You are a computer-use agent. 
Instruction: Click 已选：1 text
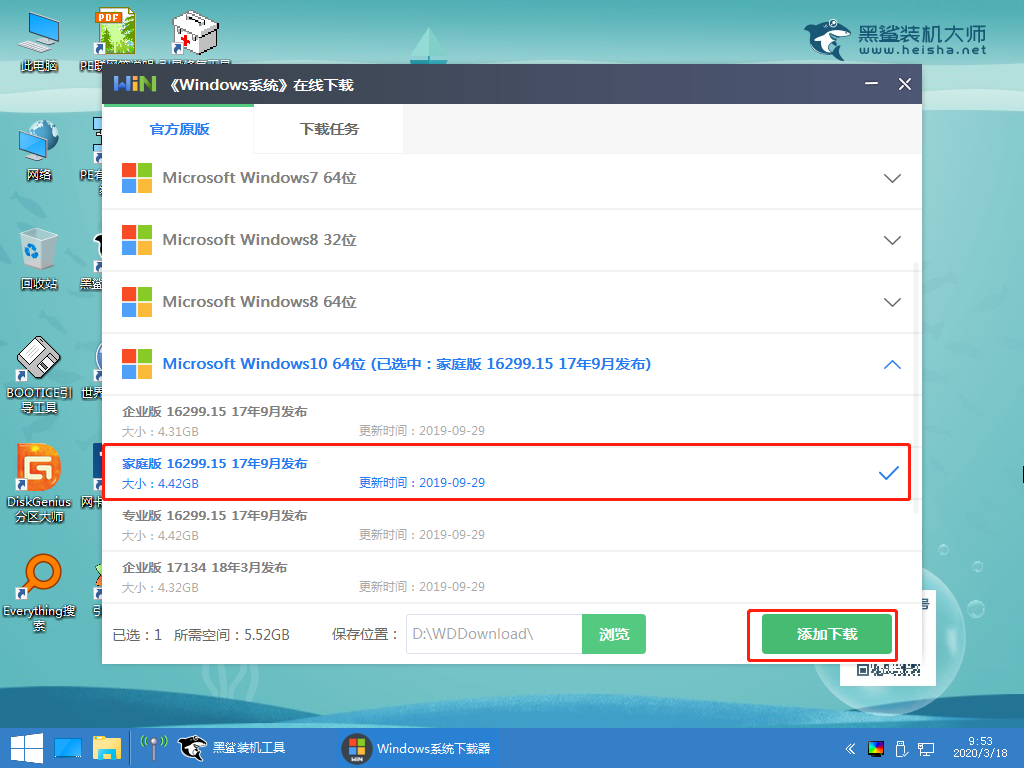(137, 635)
